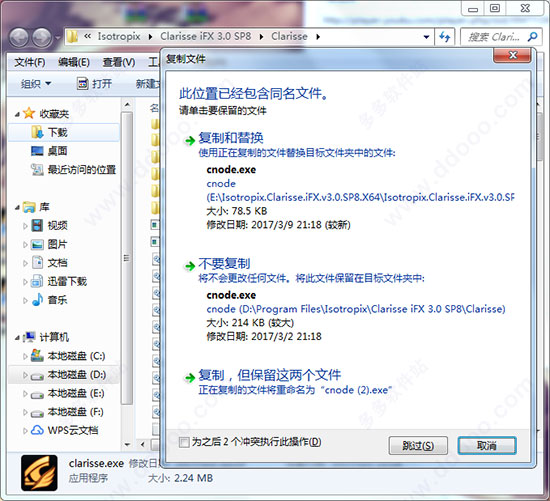Click the 打开 toolbar icon

point(82,84)
